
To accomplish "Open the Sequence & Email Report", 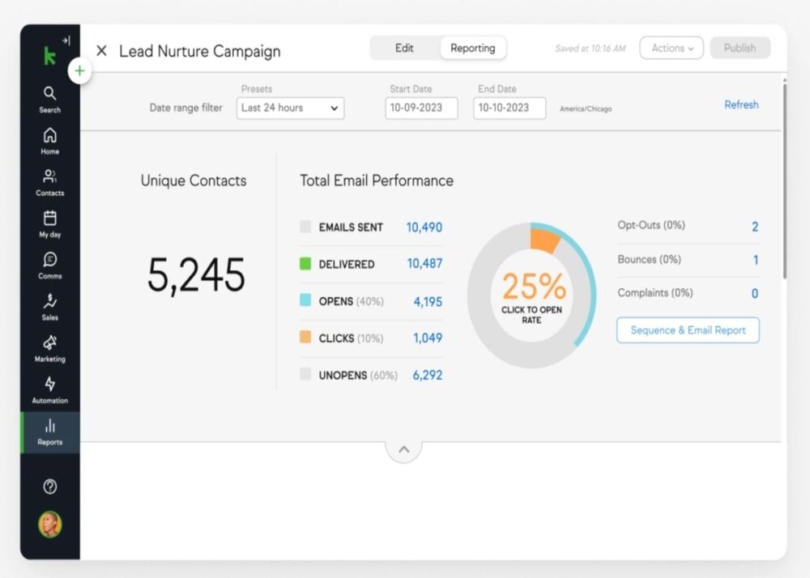I will (x=687, y=328).
